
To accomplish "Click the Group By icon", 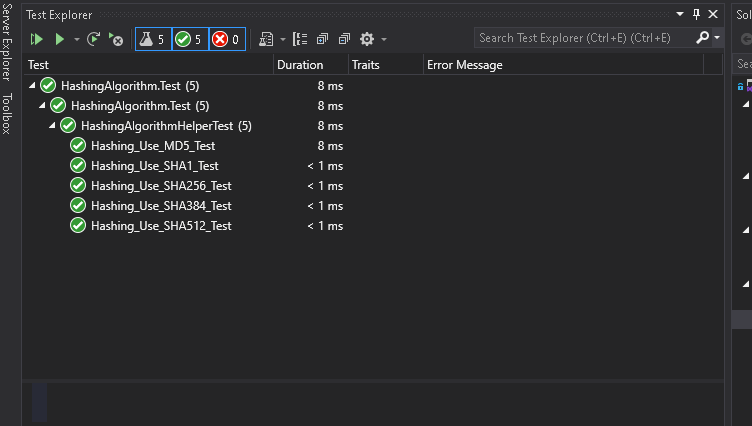I will (300, 39).
